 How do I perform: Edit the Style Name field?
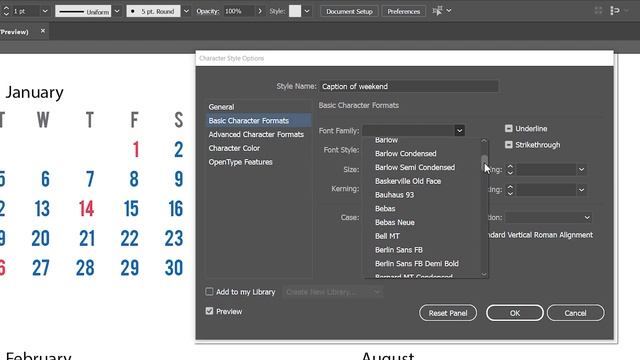coord(408,86)
